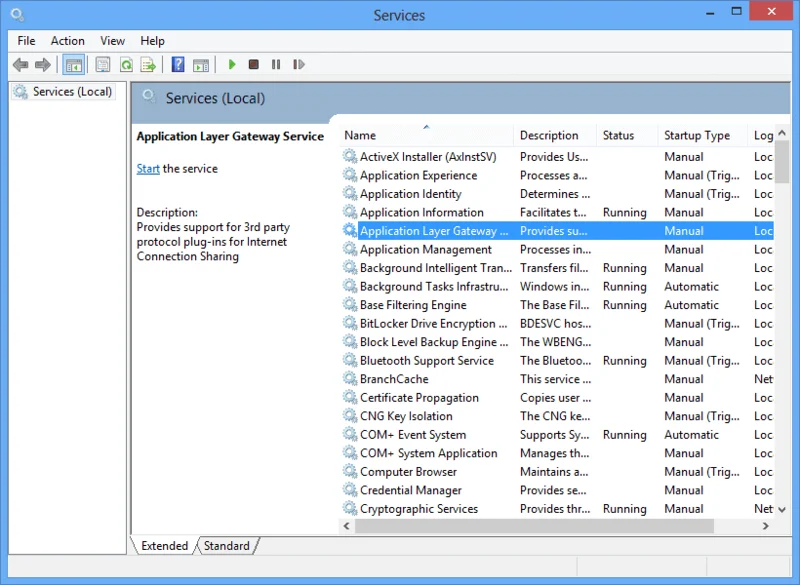800x585 pixels.
Task: Switch to the Standard tab
Action: tap(227, 546)
